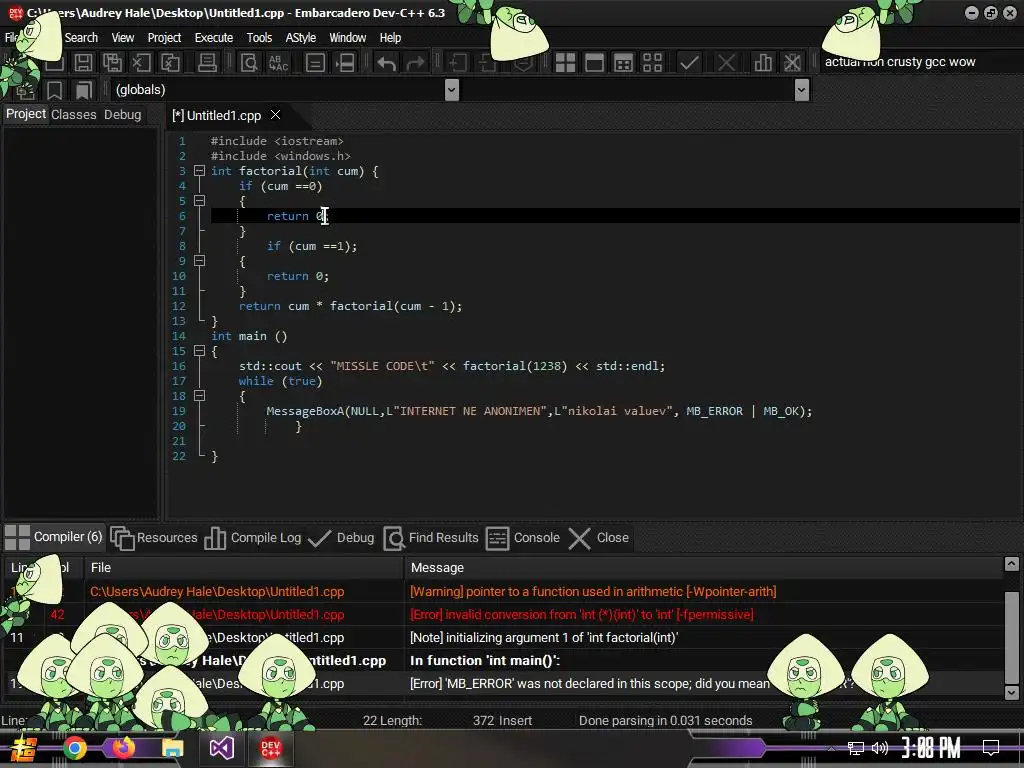Open Find with the magnifier toolbar icon
Viewport: 1024px width, 768px height.
(249, 63)
